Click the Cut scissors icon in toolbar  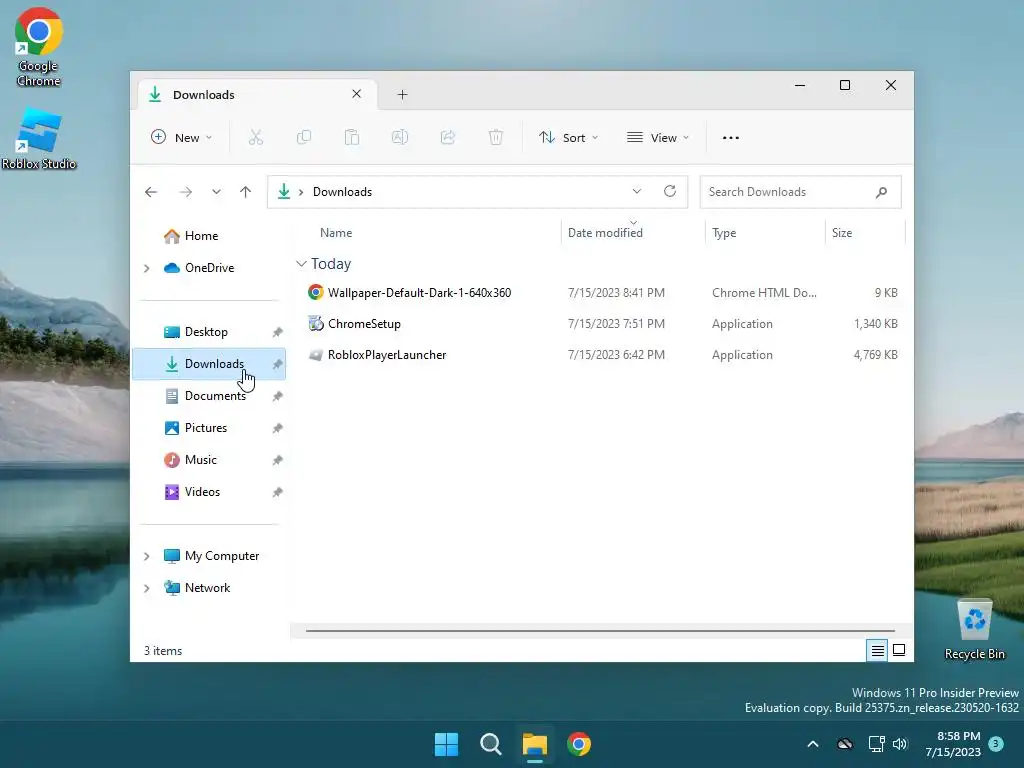(x=255, y=137)
